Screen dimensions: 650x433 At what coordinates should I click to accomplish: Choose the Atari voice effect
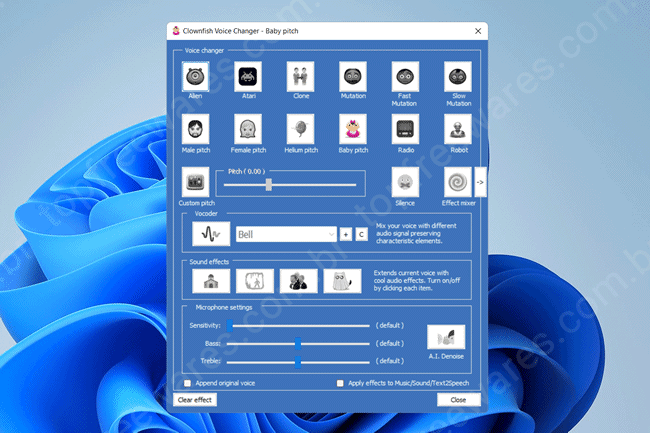(248, 77)
